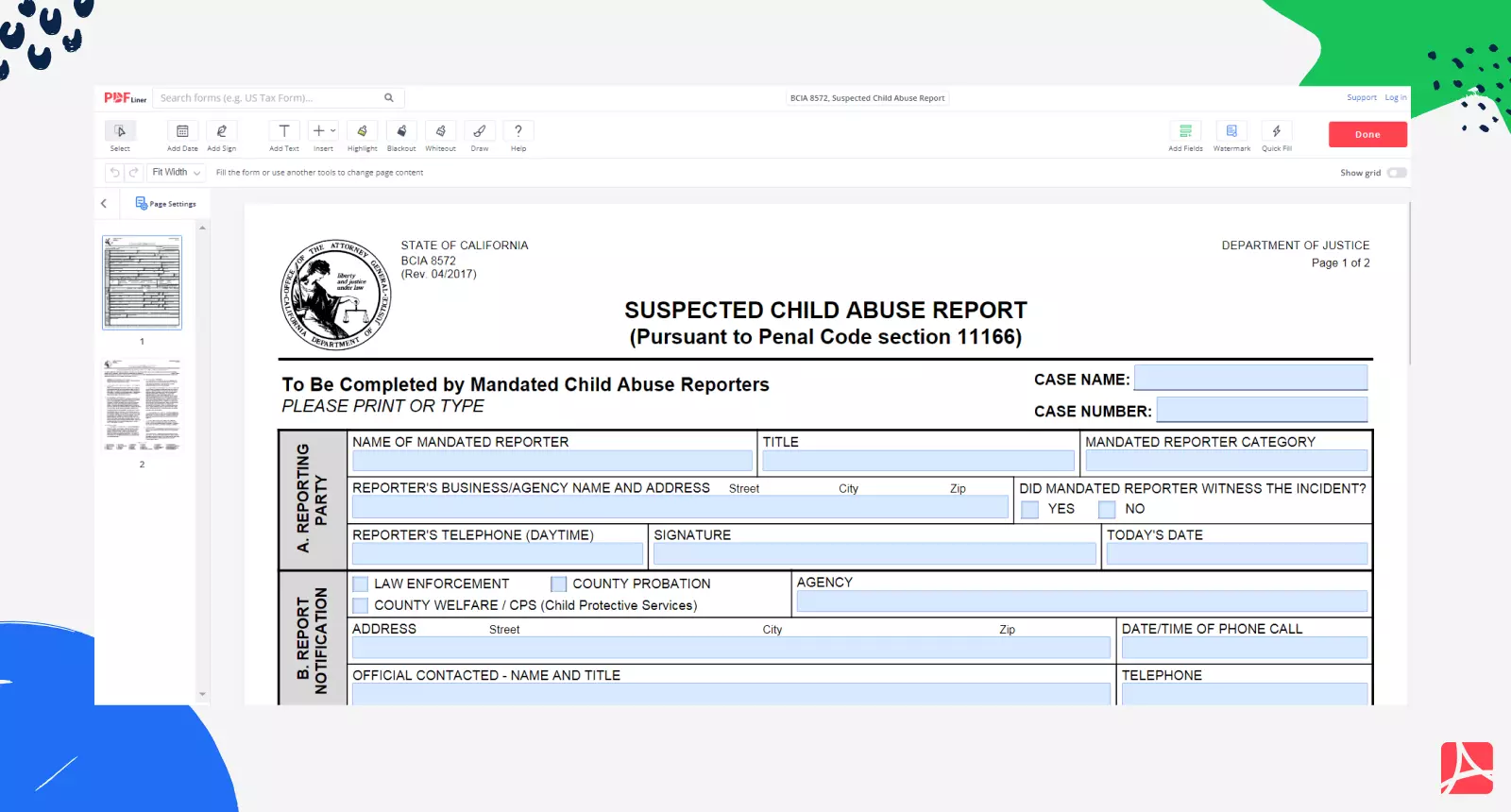Open Page Settings
This screenshot has width=1511, height=812.
tap(166, 203)
